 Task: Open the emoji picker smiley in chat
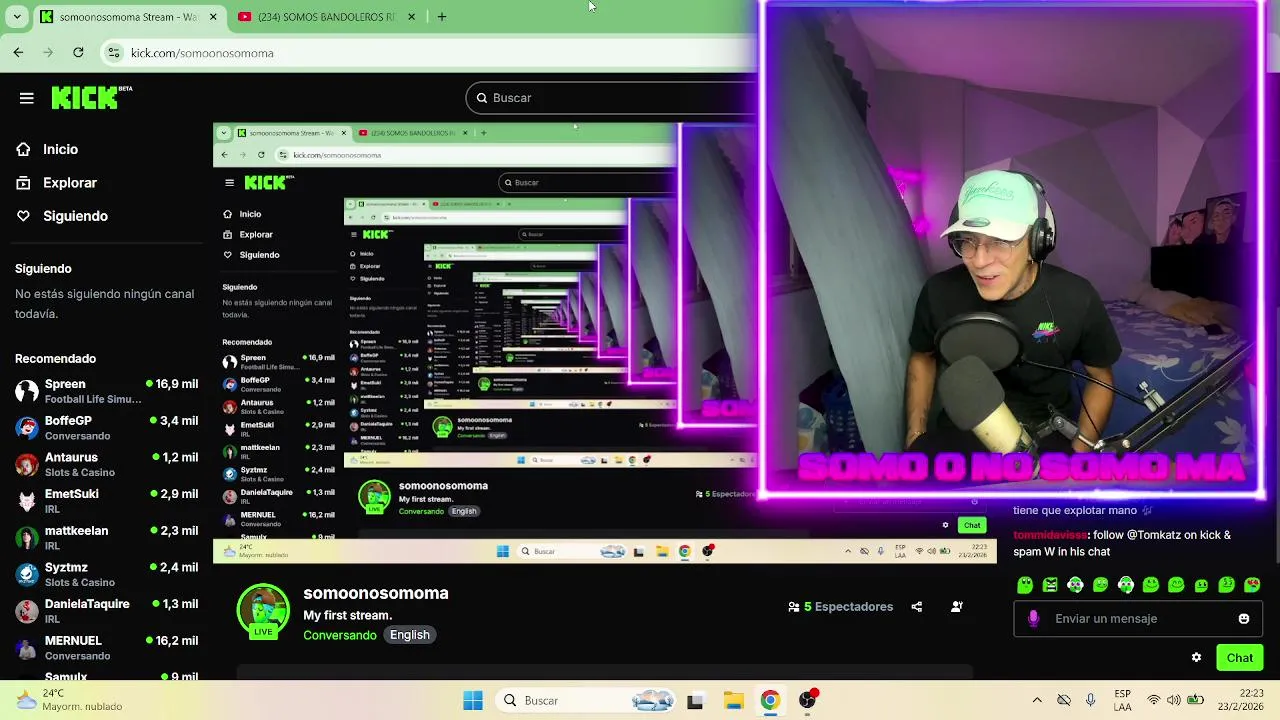(1244, 619)
